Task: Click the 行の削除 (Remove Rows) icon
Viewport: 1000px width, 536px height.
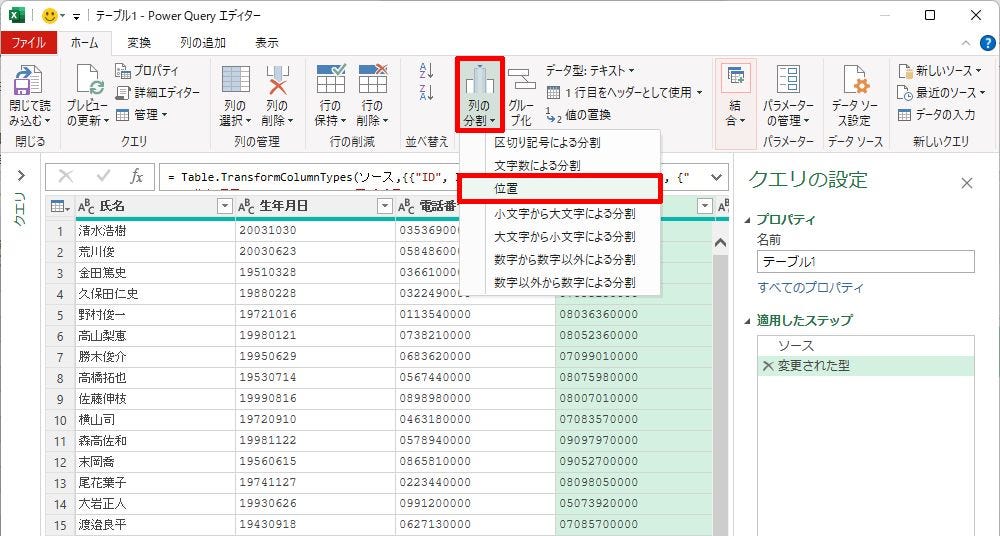Action: point(372,82)
